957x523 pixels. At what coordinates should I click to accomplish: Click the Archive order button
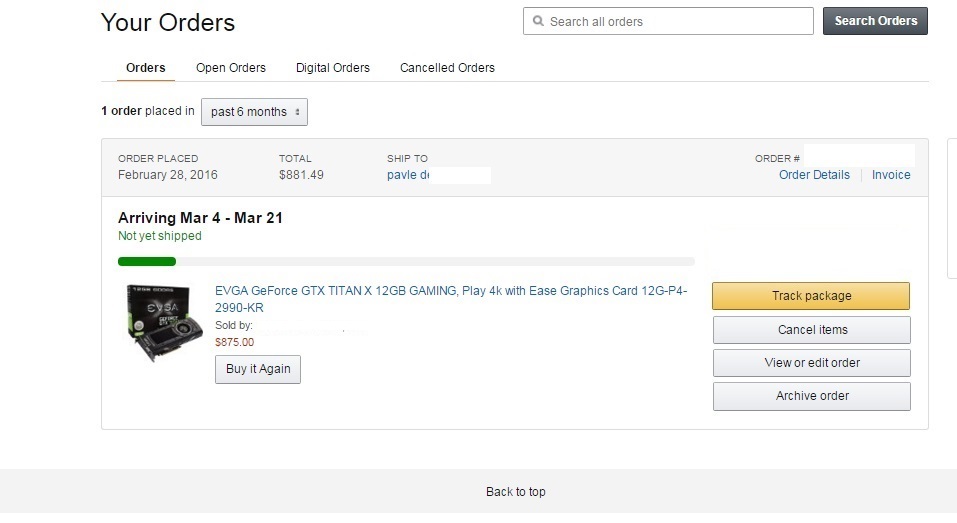coord(811,396)
